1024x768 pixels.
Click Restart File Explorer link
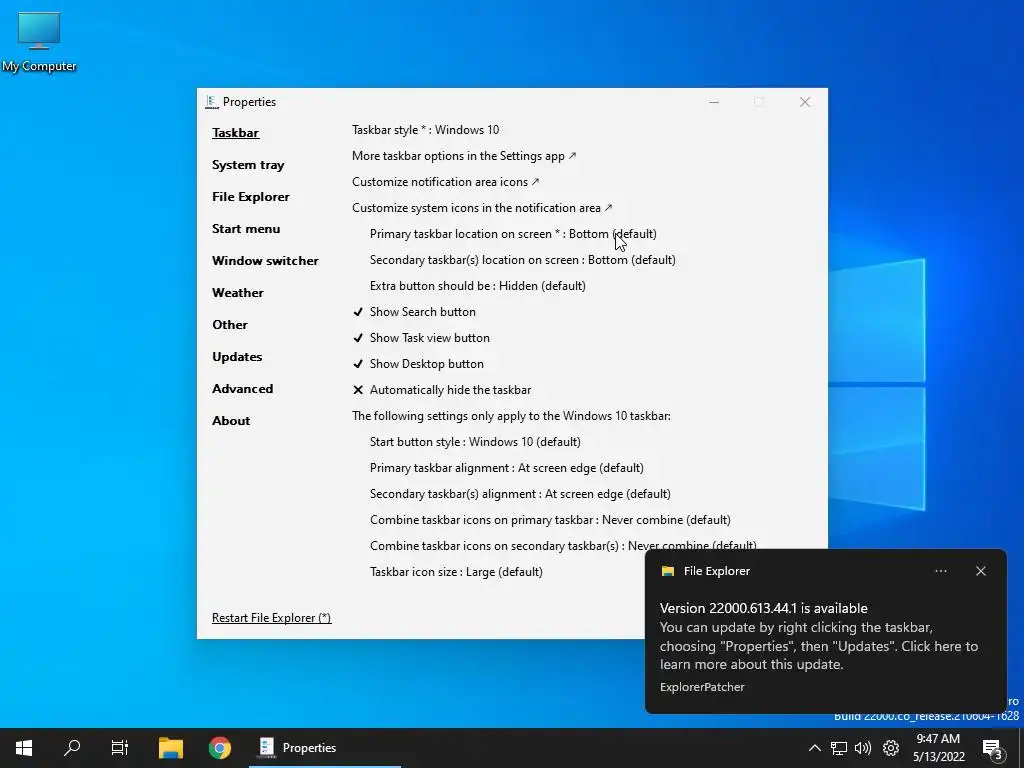(272, 618)
